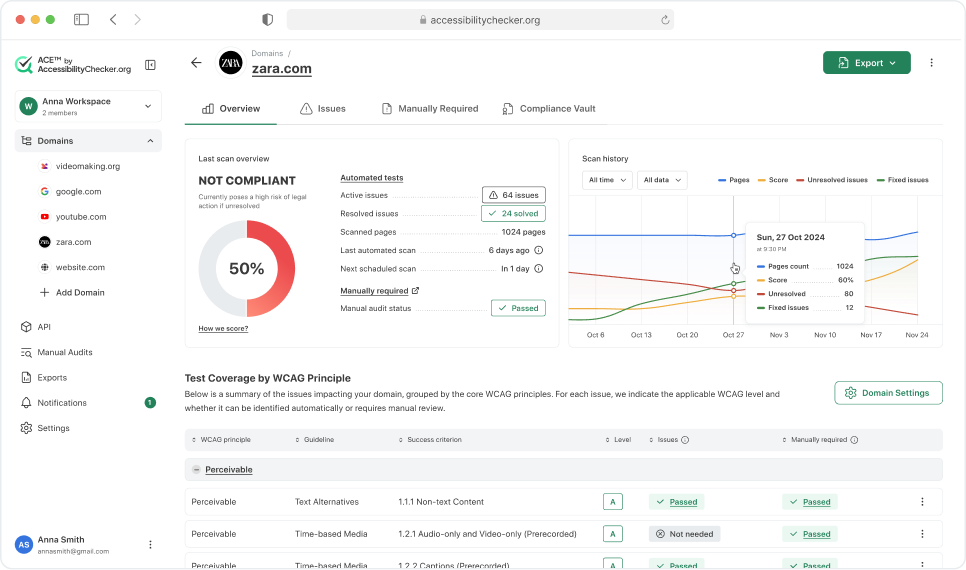
Task: Toggle Score series in chart legend
Action: click(x=773, y=180)
